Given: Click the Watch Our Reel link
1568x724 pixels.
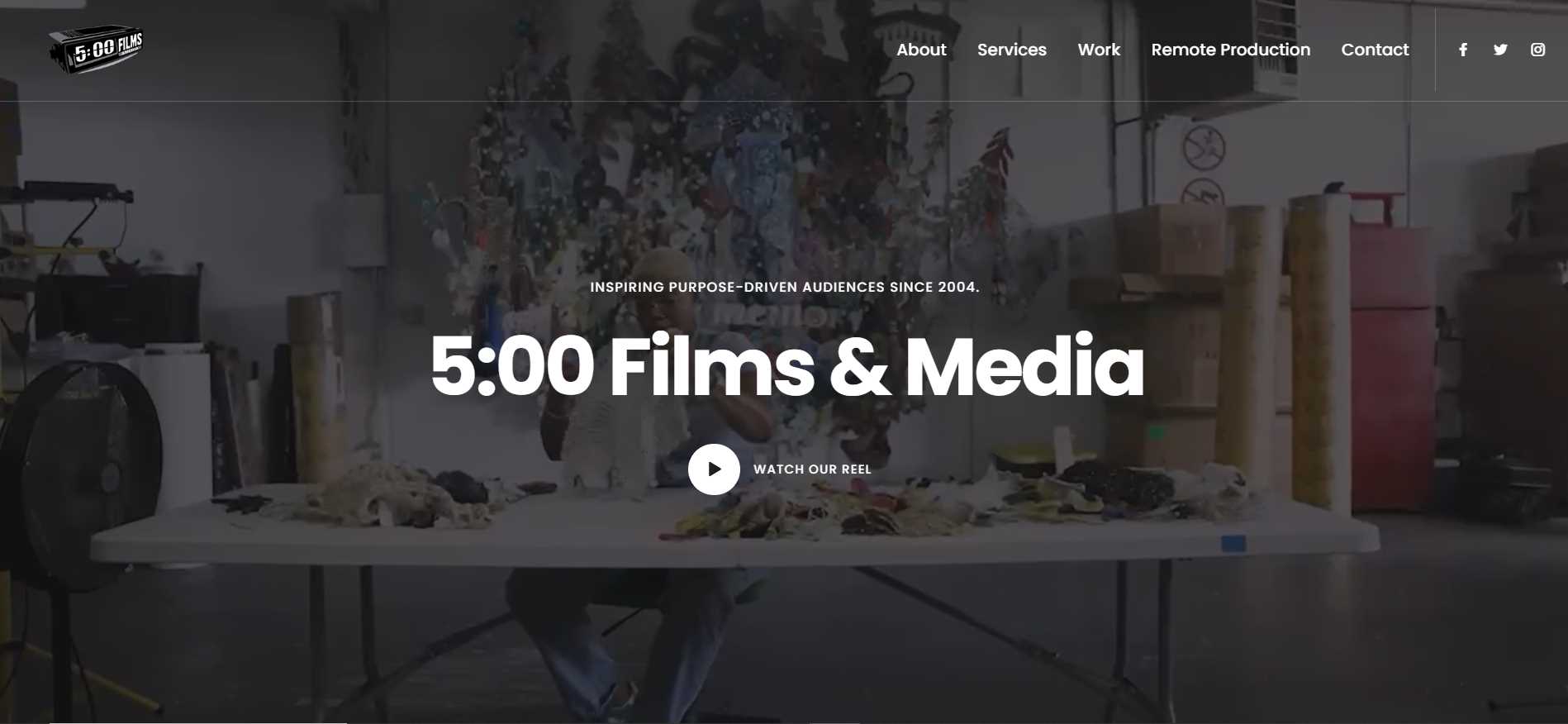Looking at the screenshot, I should pyautogui.click(x=812, y=469).
